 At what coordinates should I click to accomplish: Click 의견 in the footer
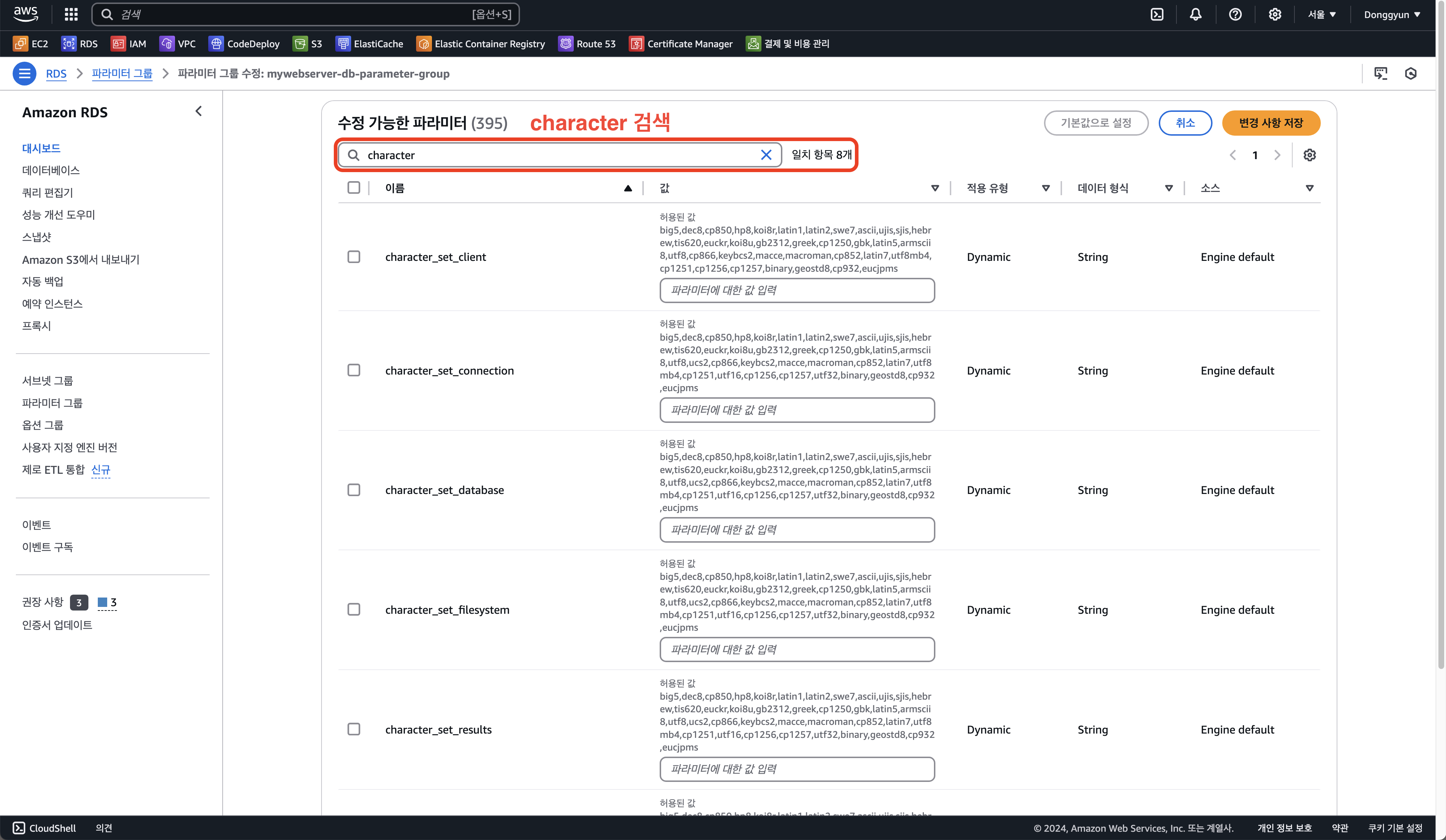(104, 828)
